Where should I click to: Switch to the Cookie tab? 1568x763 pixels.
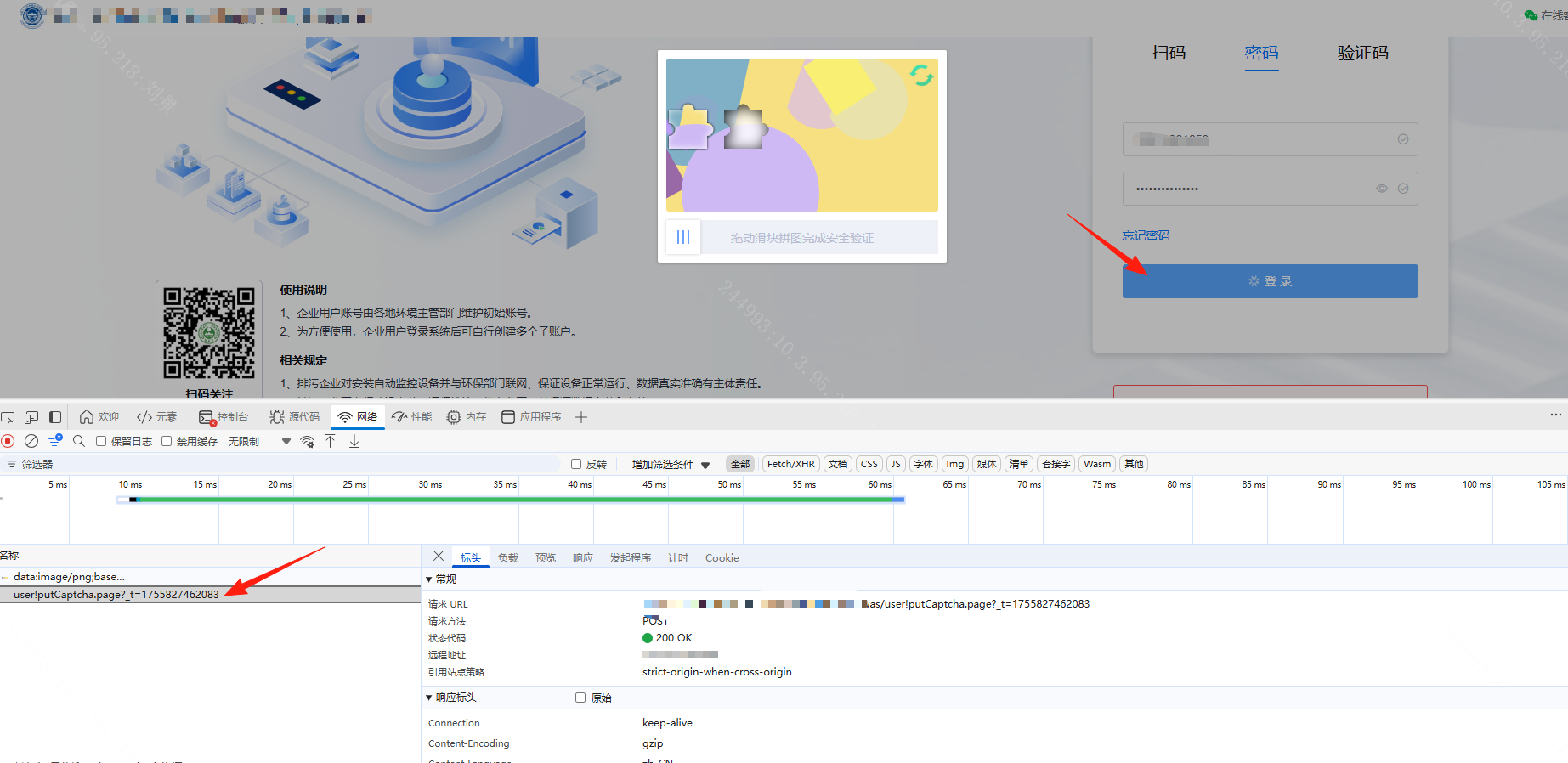722,558
